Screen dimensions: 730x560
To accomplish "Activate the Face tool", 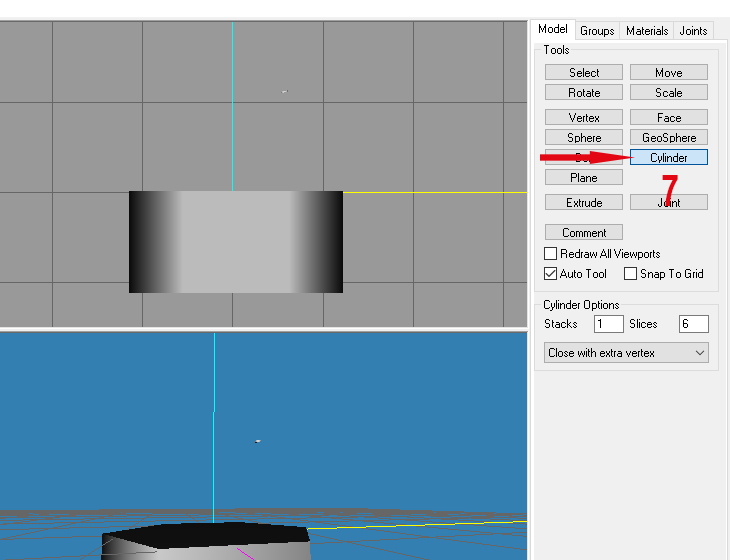I will coord(668,117).
